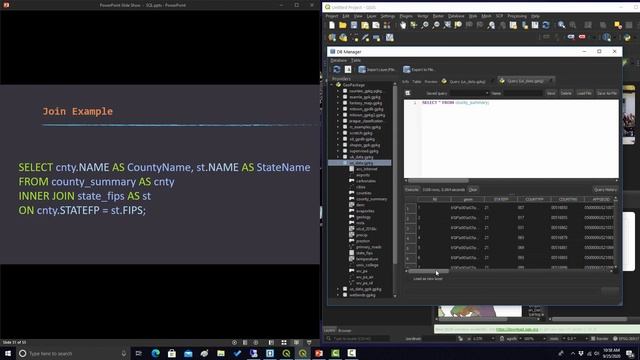Click Export to File in DB Manager
This screenshot has width=640, height=360.
pyautogui.click(x=419, y=69)
